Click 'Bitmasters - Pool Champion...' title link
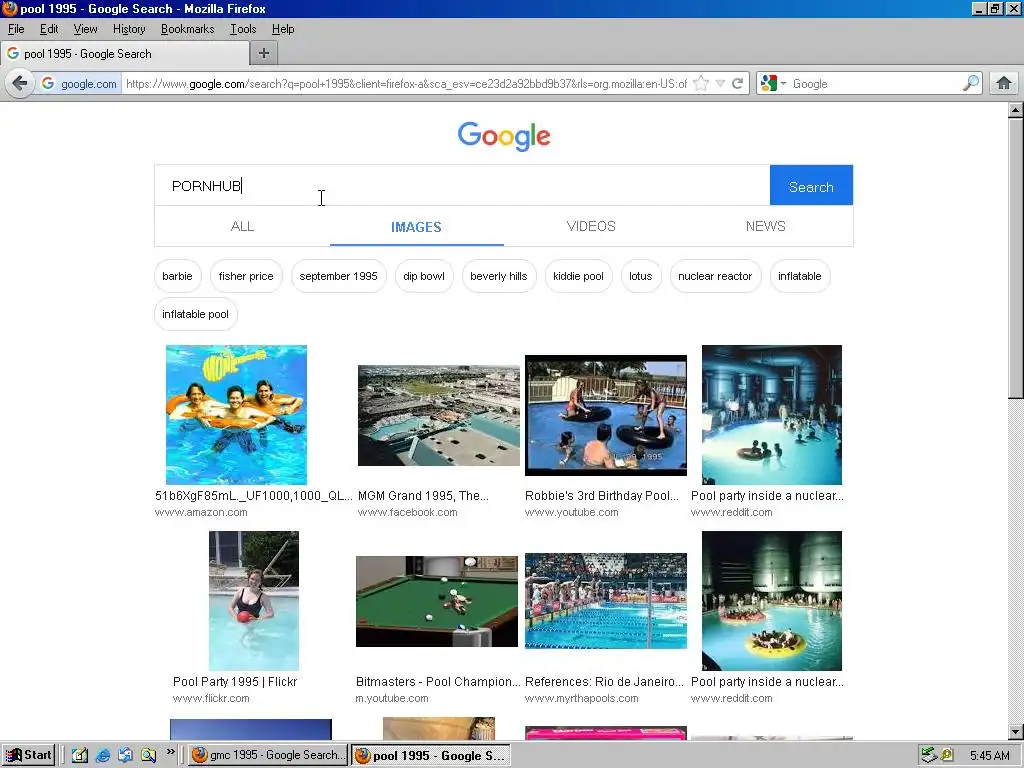This screenshot has width=1024, height=768. coord(438,682)
